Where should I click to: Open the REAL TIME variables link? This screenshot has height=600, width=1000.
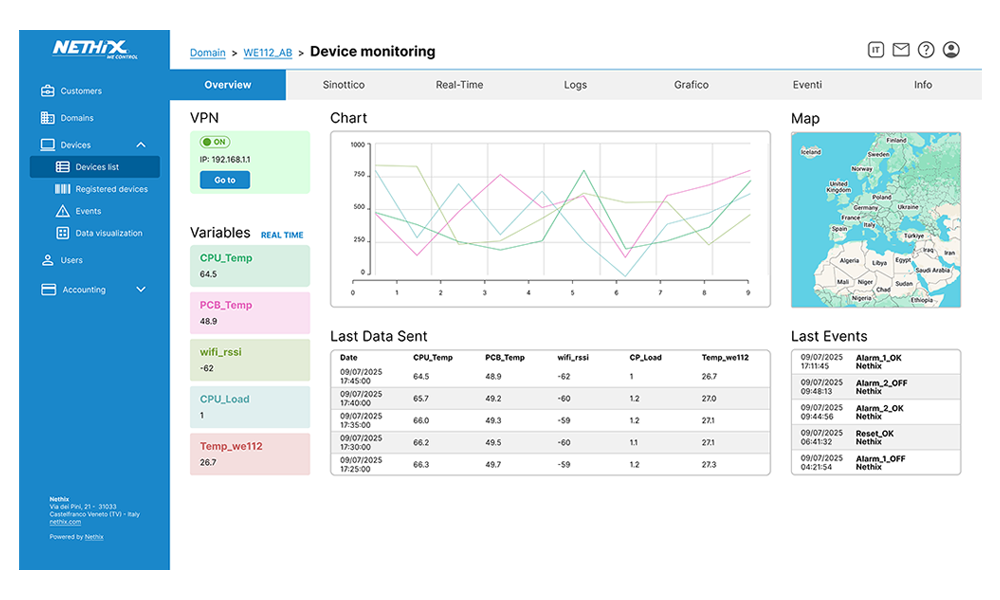point(282,236)
